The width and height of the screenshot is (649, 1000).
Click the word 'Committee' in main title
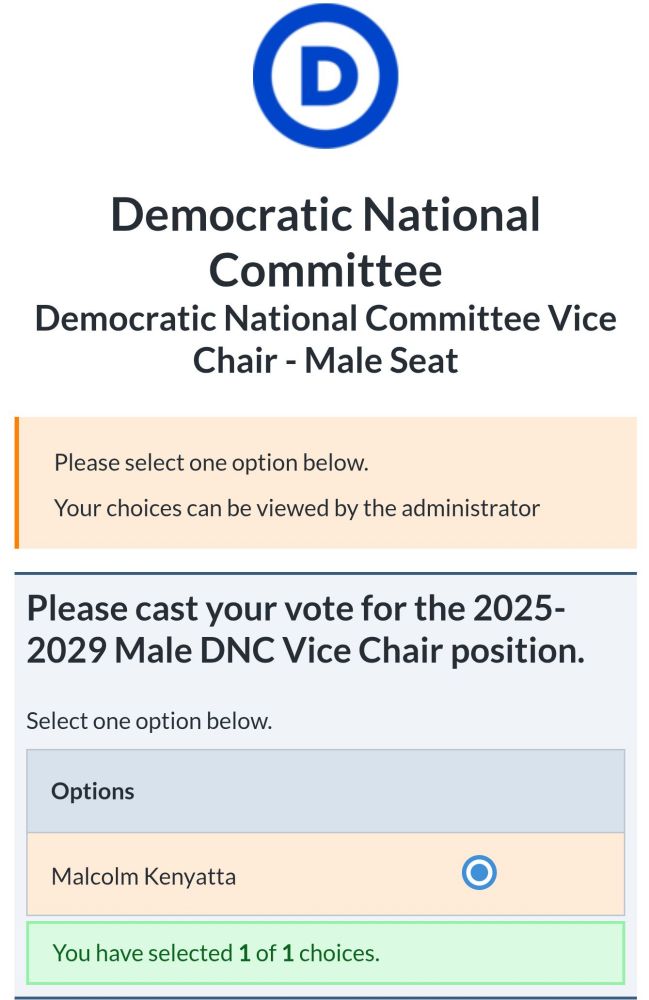(325, 270)
